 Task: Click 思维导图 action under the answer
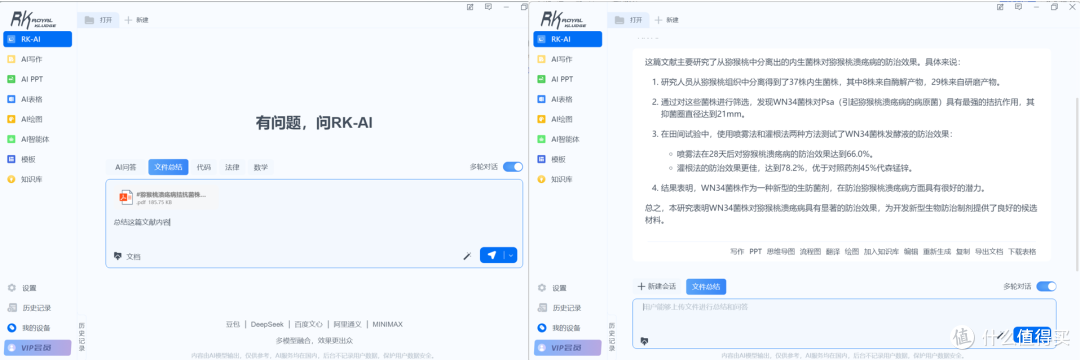click(781, 252)
